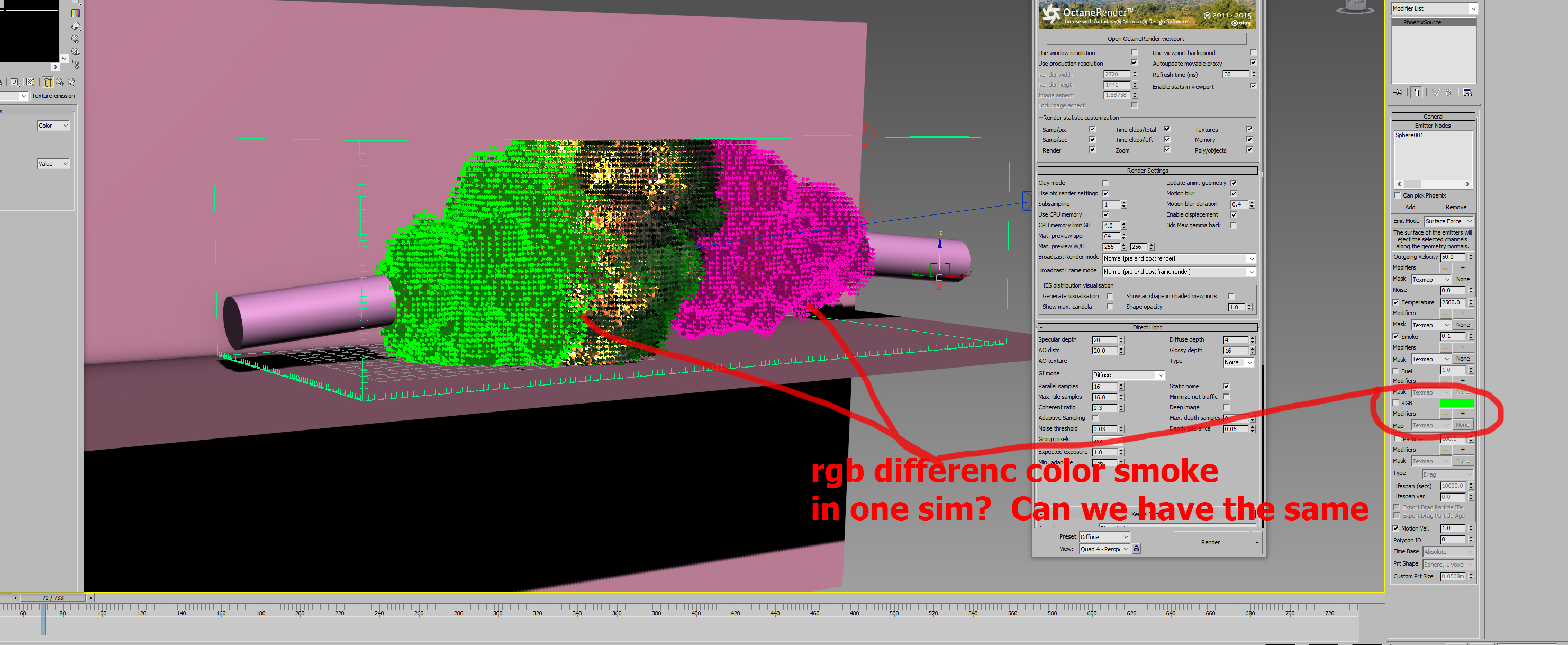Click go forward to sibling icon
This screenshot has height=645, width=1568.
(x=72, y=82)
